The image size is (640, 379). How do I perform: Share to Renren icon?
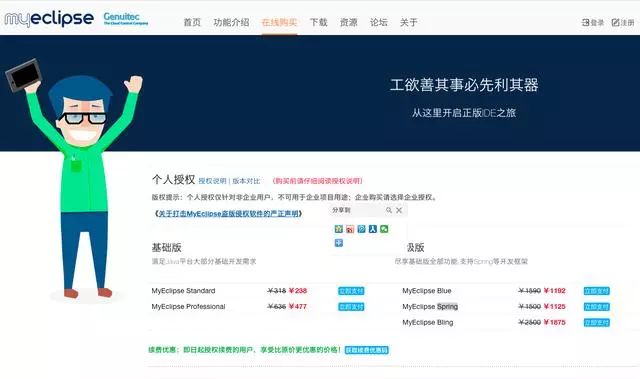pos(373,229)
